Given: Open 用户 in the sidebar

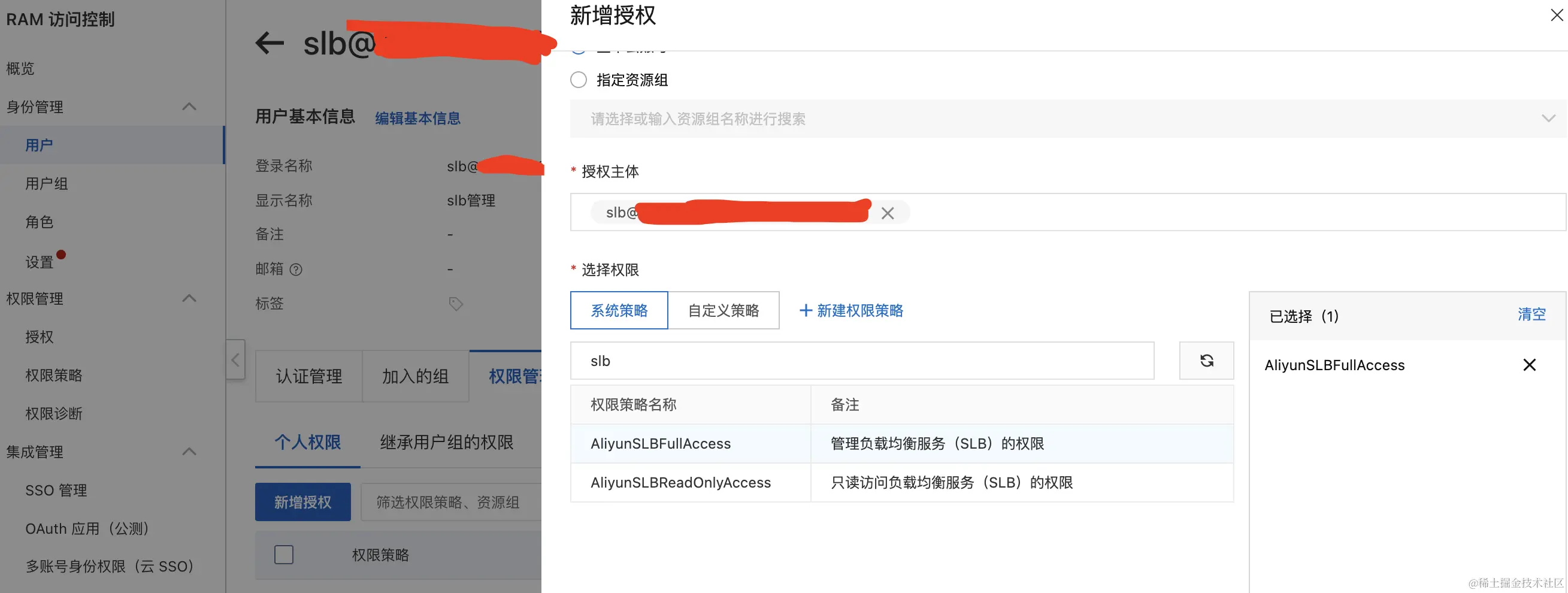Looking at the screenshot, I should pyautogui.click(x=113, y=145).
